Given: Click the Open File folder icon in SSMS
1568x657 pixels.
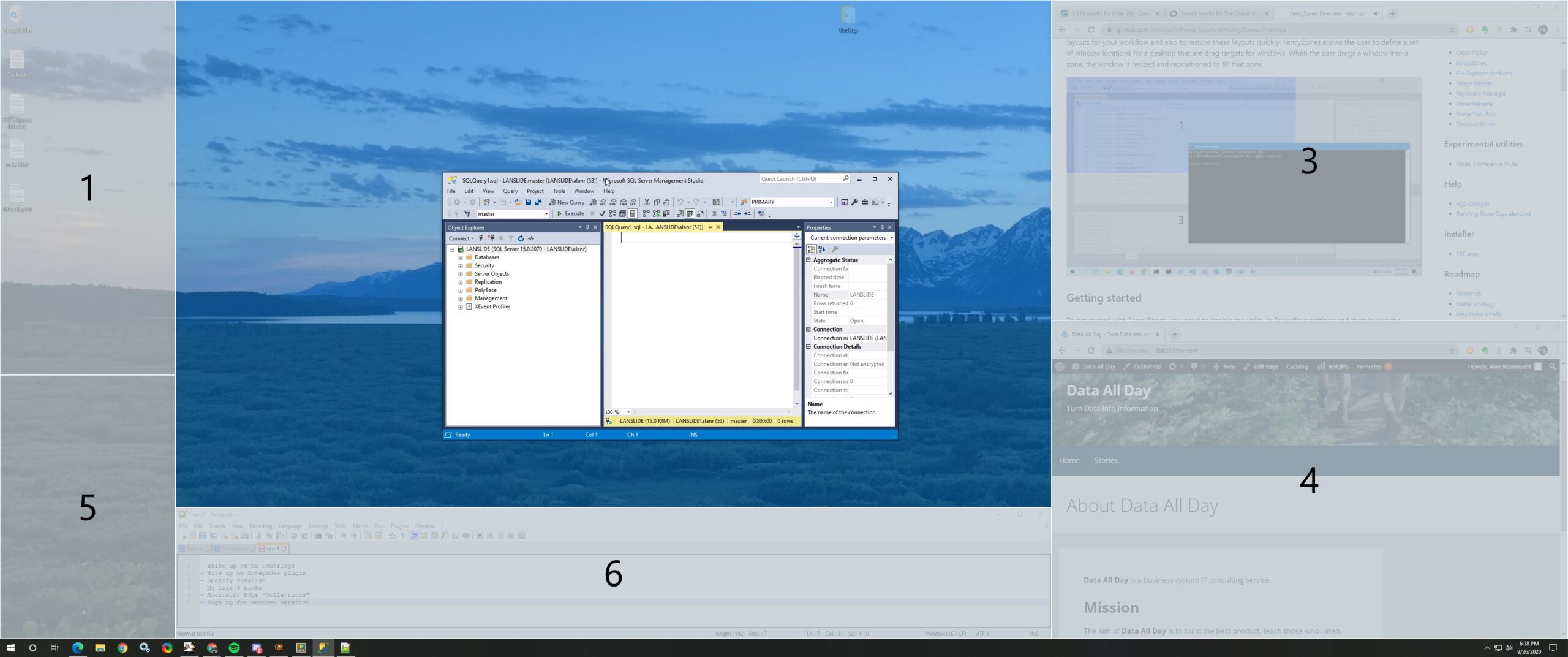Looking at the screenshot, I should 518,202.
